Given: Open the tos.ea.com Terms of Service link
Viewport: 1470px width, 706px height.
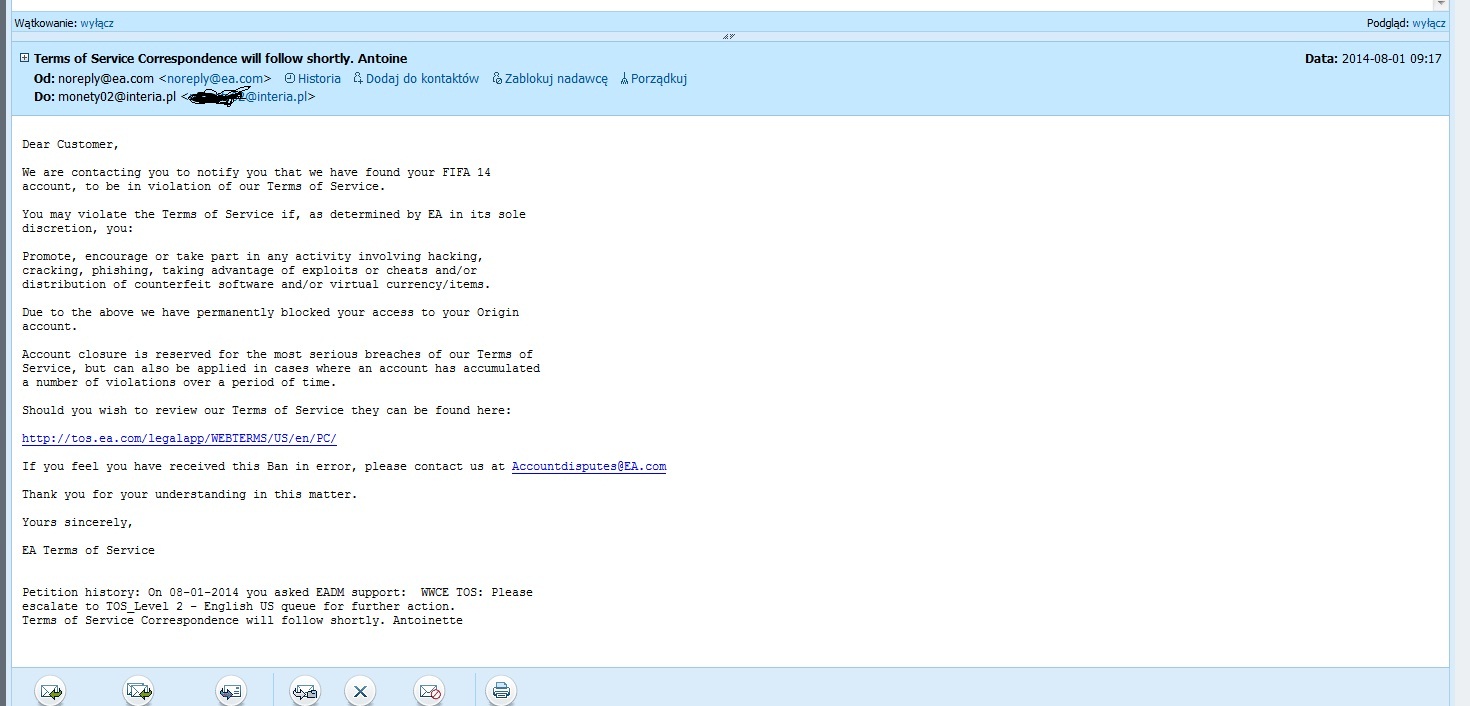Looking at the screenshot, I should click(179, 439).
